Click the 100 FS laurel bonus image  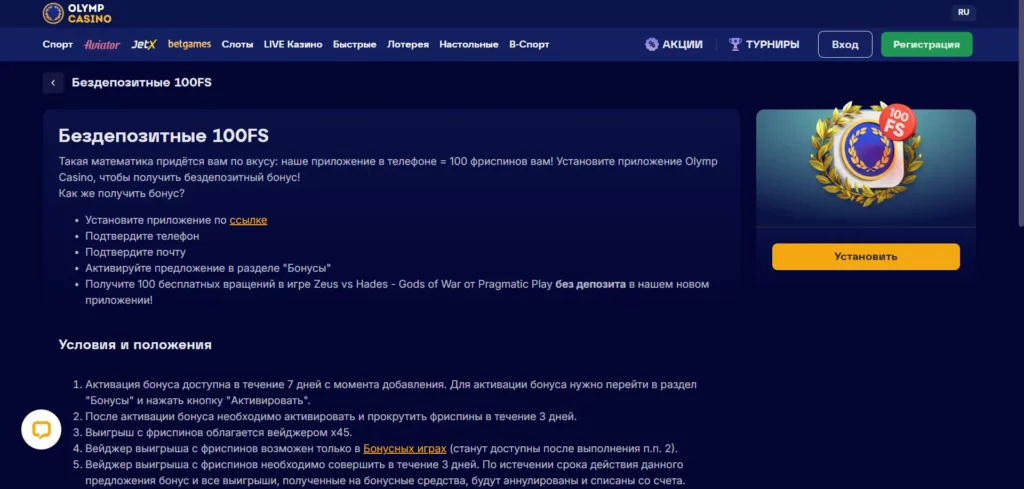point(866,153)
